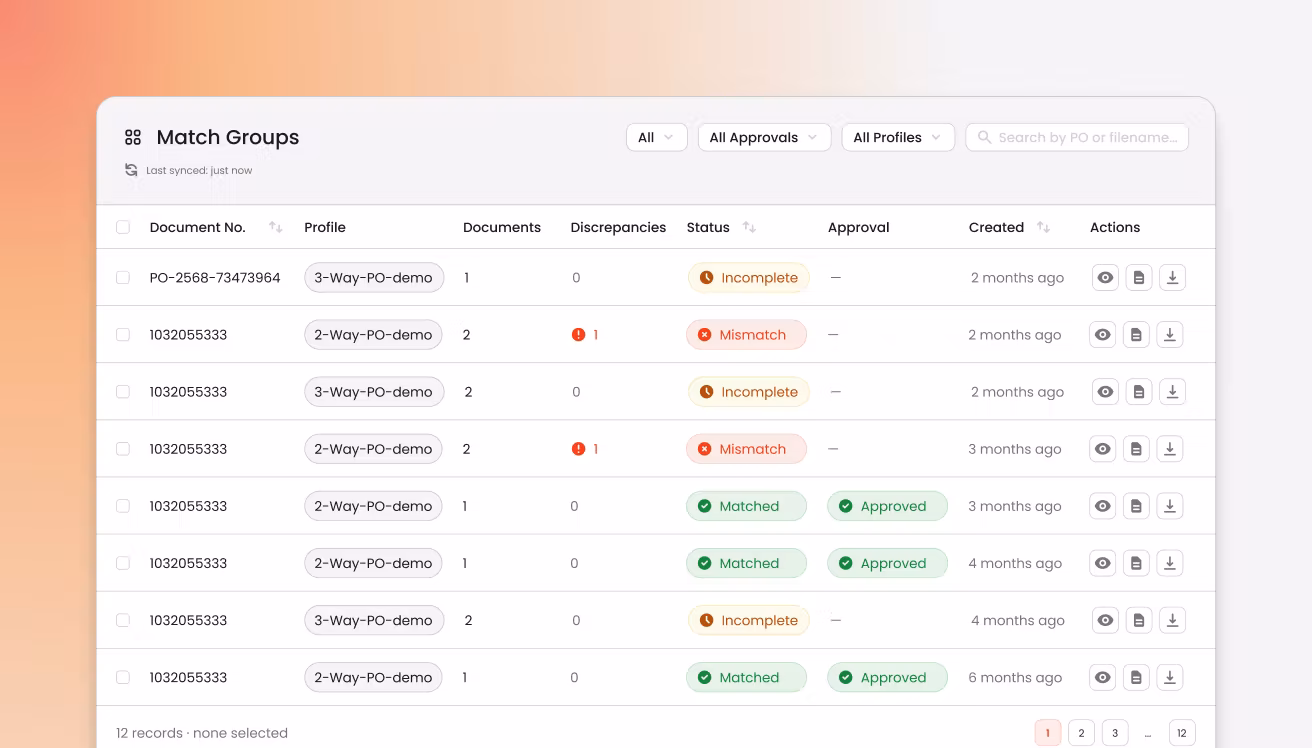Toggle the select-all checkbox in table header
Image resolution: width=1312 pixels, height=748 pixels.
pyautogui.click(x=123, y=227)
